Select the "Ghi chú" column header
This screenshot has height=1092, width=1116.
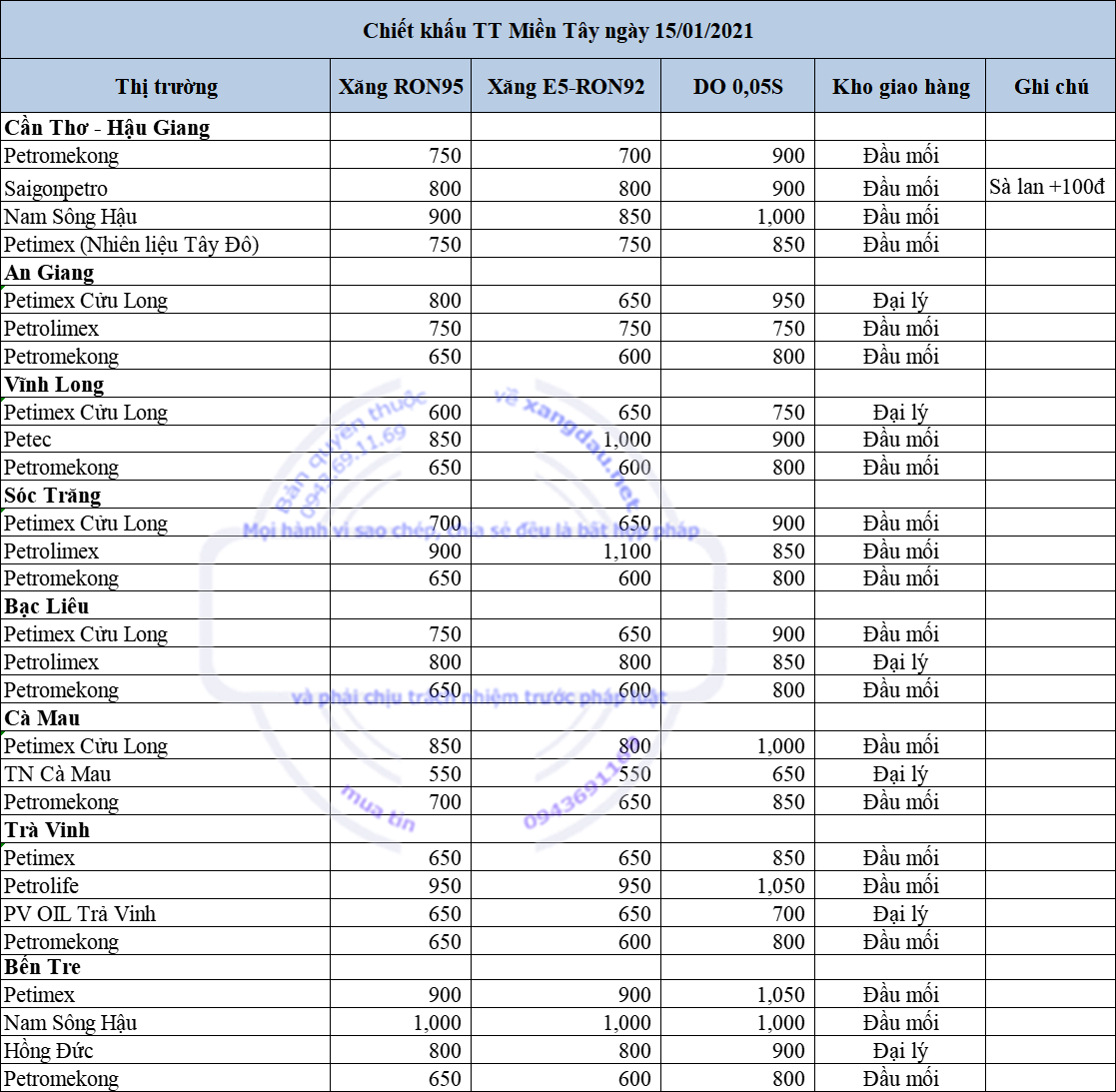[1050, 86]
